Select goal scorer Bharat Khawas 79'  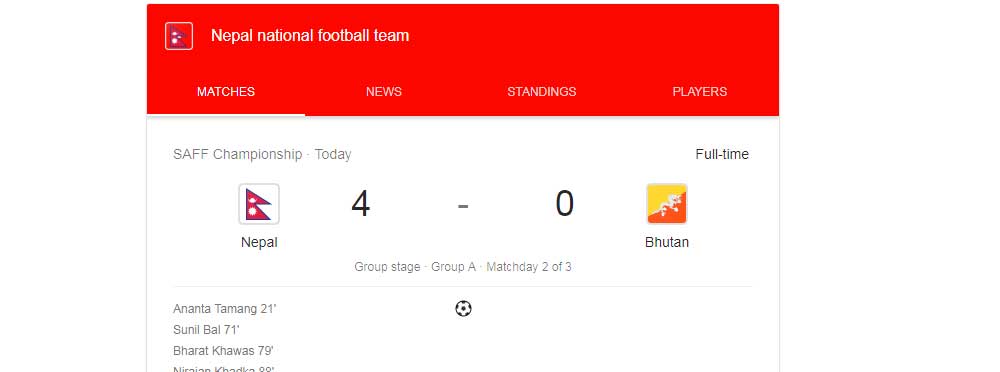(x=223, y=351)
